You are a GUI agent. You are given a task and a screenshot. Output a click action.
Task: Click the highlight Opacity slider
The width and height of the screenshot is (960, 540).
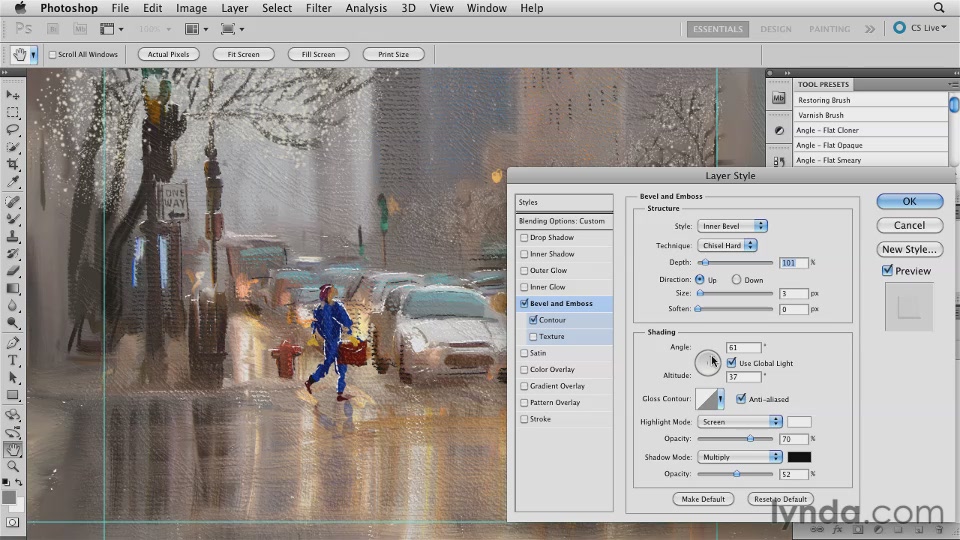(x=735, y=438)
